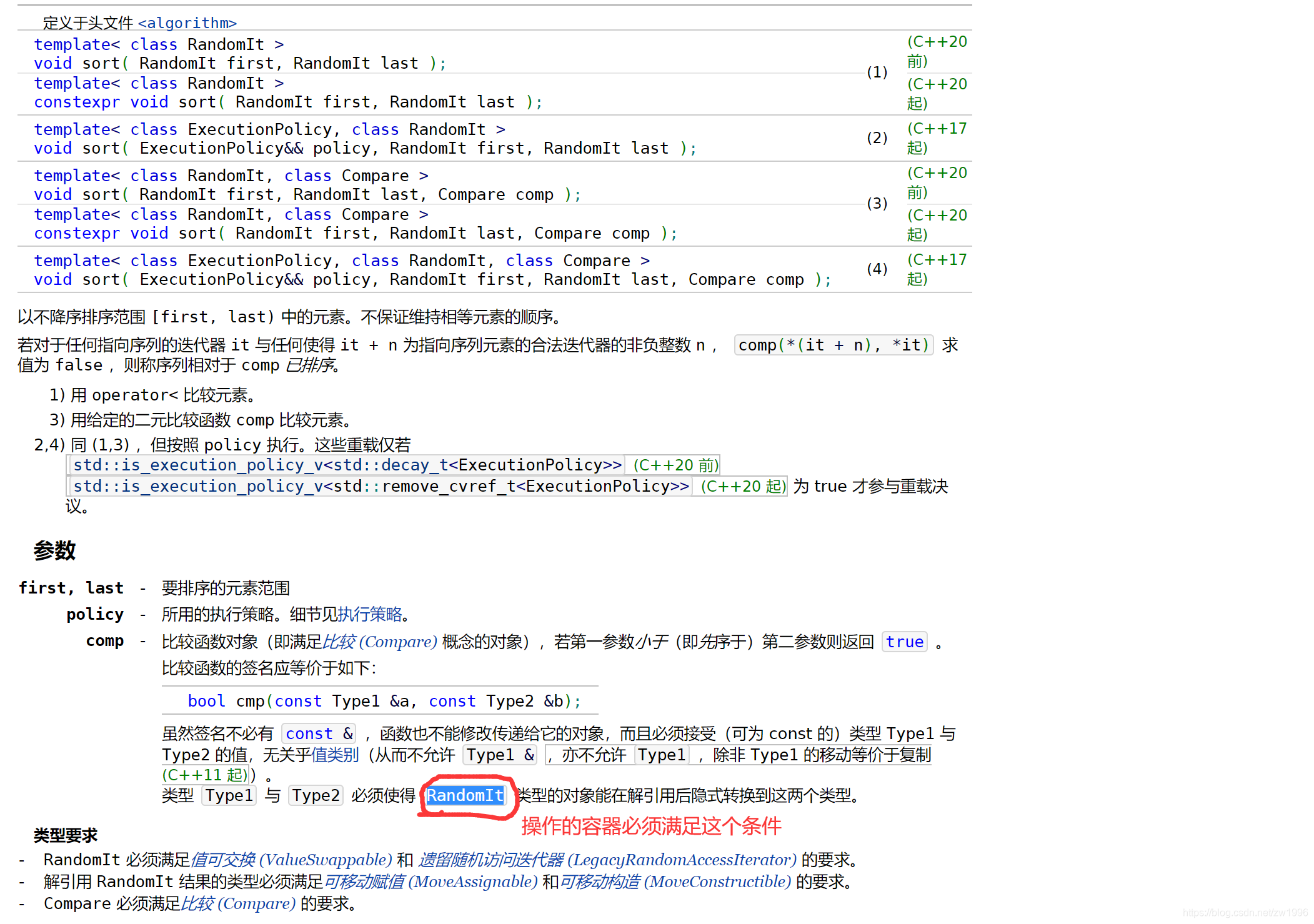
Task: Click std::is_execution_policy_v in the remove_cvref_t line
Action: [198, 486]
